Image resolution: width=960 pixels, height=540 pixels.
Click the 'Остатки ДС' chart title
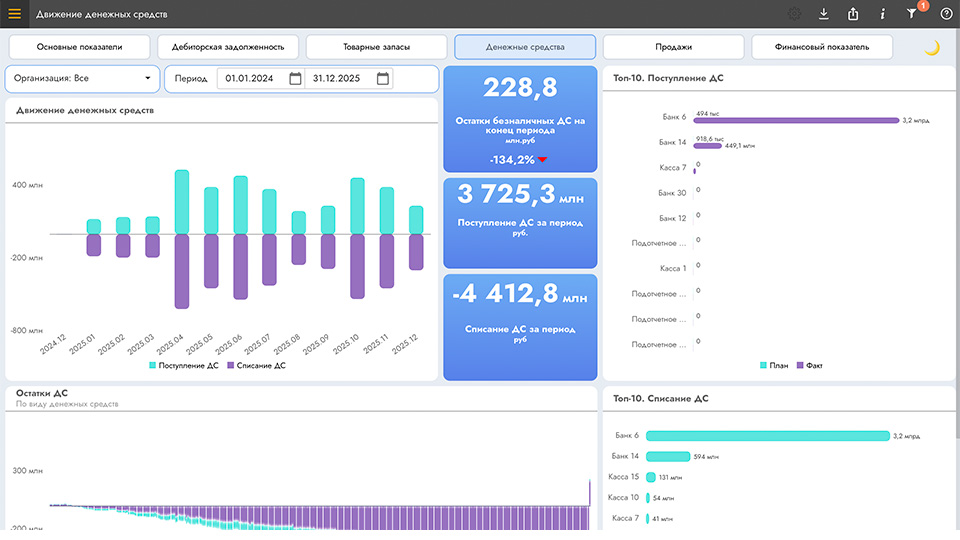[42, 393]
